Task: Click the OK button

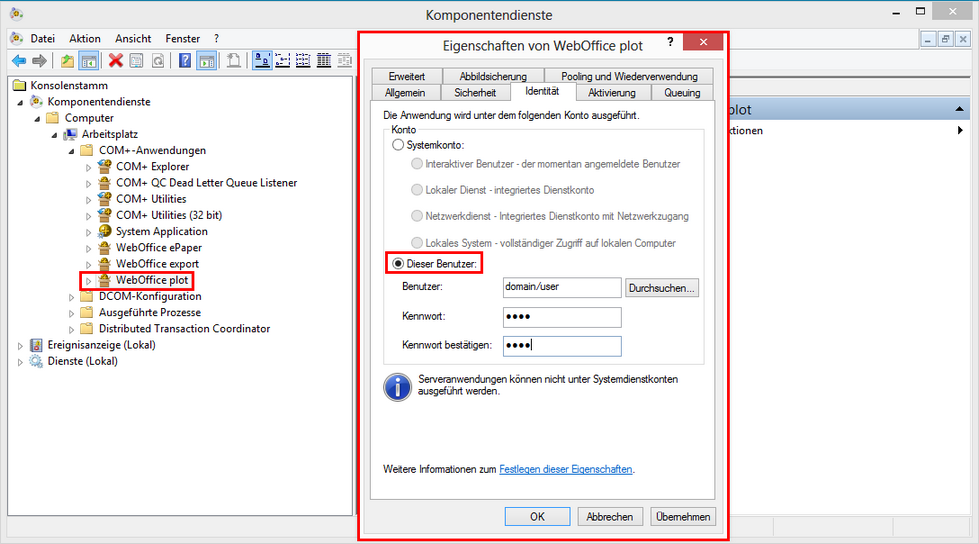Action: click(x=538, y=517)
